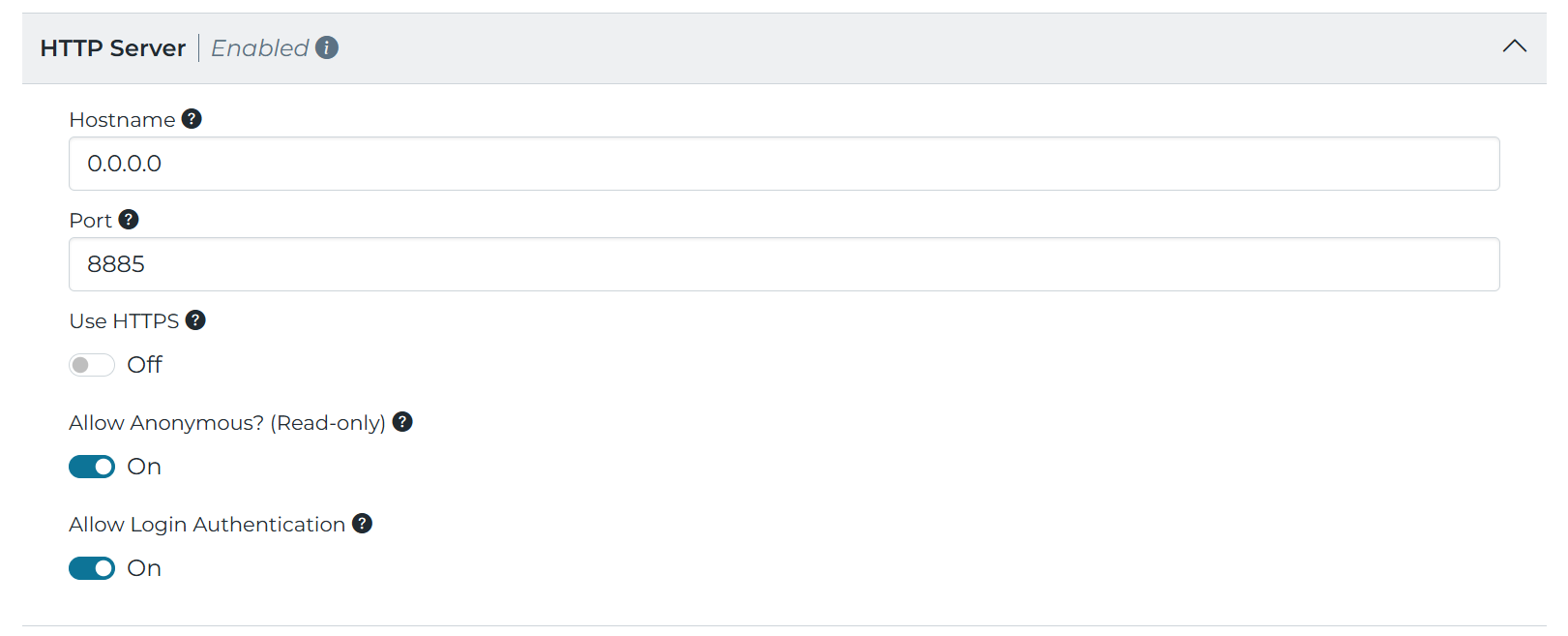Click the question mark beside Port label
The image size is (1568, 636).
click(x=130, y=219)
